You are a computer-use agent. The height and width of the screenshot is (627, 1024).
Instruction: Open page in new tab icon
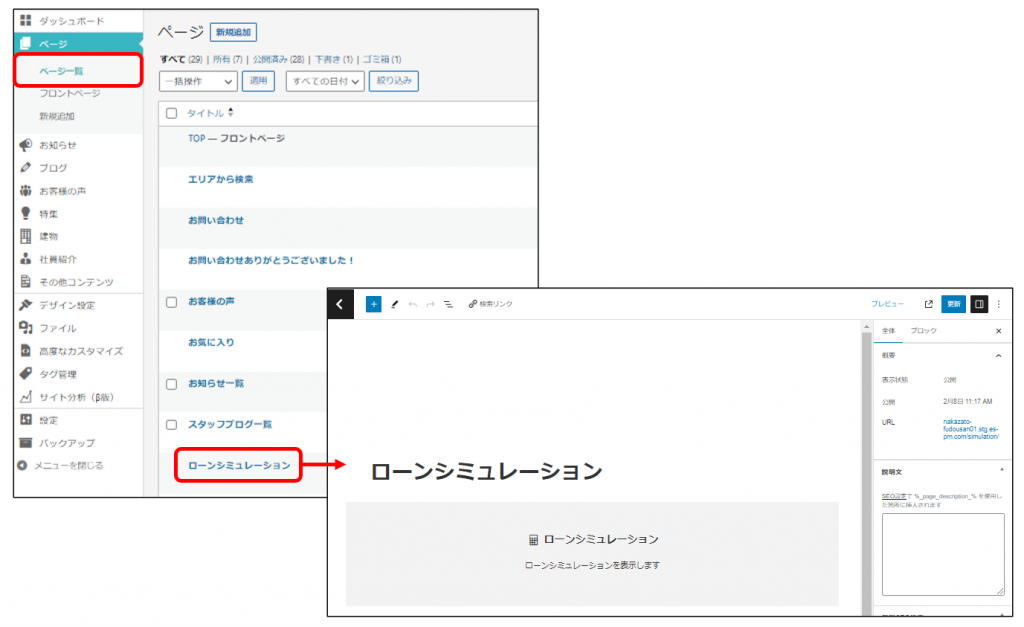coord(927,304)
